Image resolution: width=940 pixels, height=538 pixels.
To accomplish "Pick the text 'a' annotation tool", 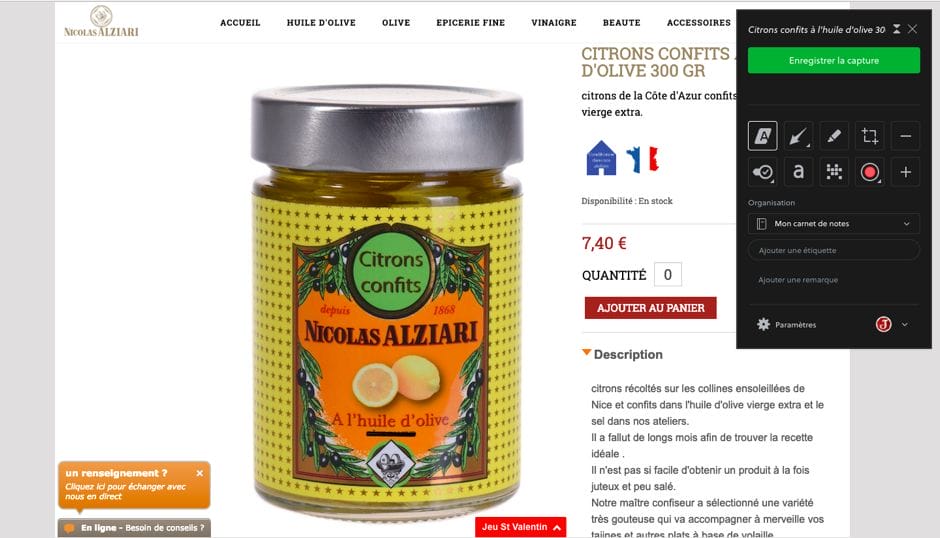I will (798, 172).
